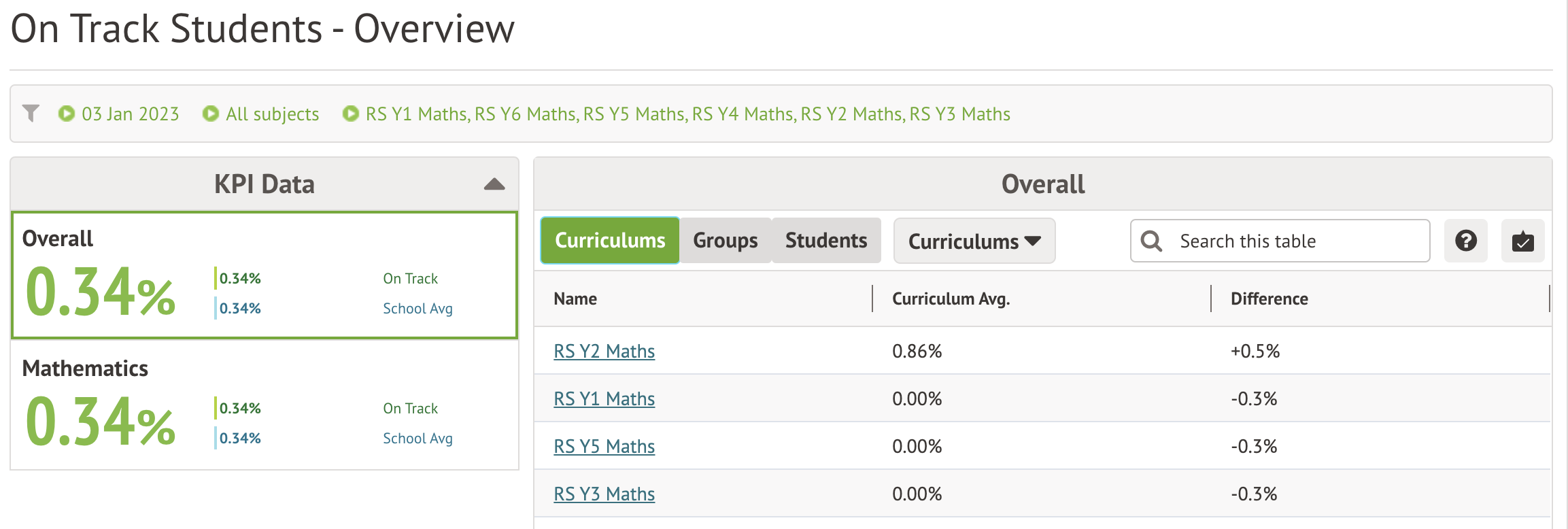Switch to the Groups tab

point(725,241)
